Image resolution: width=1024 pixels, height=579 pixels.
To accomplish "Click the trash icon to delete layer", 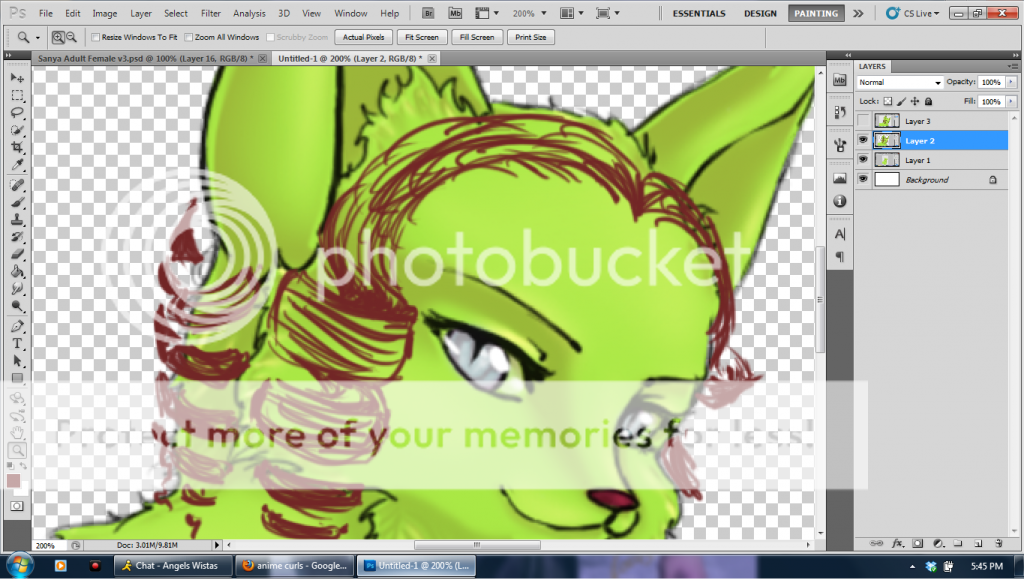I will [998, 543].
